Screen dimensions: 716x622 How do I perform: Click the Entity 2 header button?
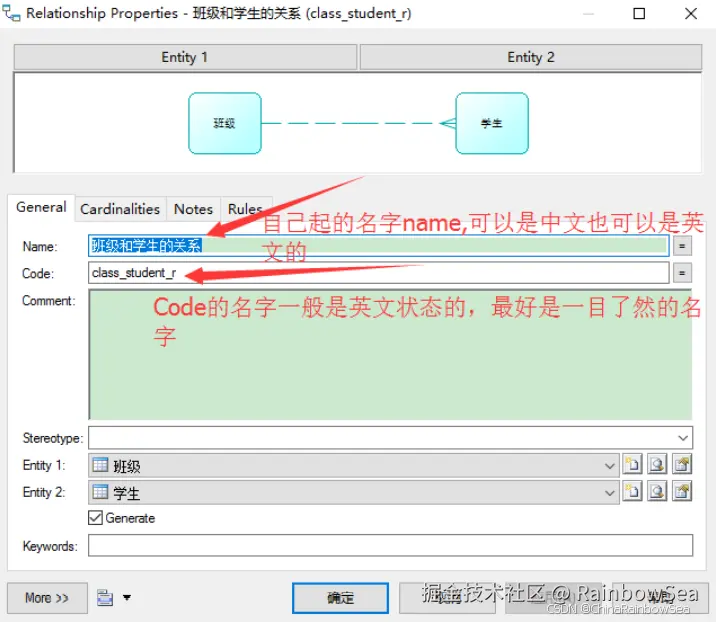531,57
